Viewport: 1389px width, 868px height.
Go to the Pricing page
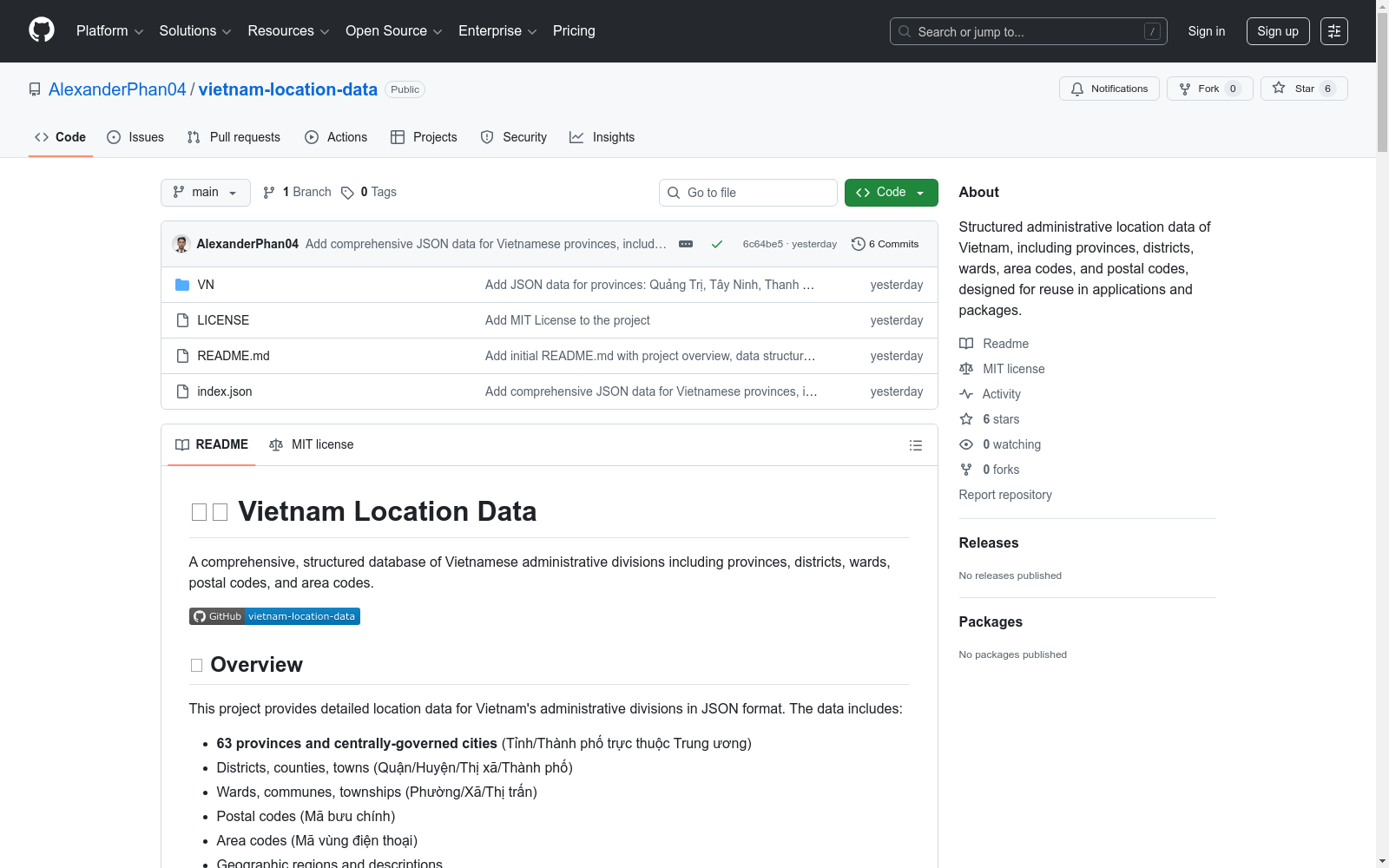tap(574, 31)
